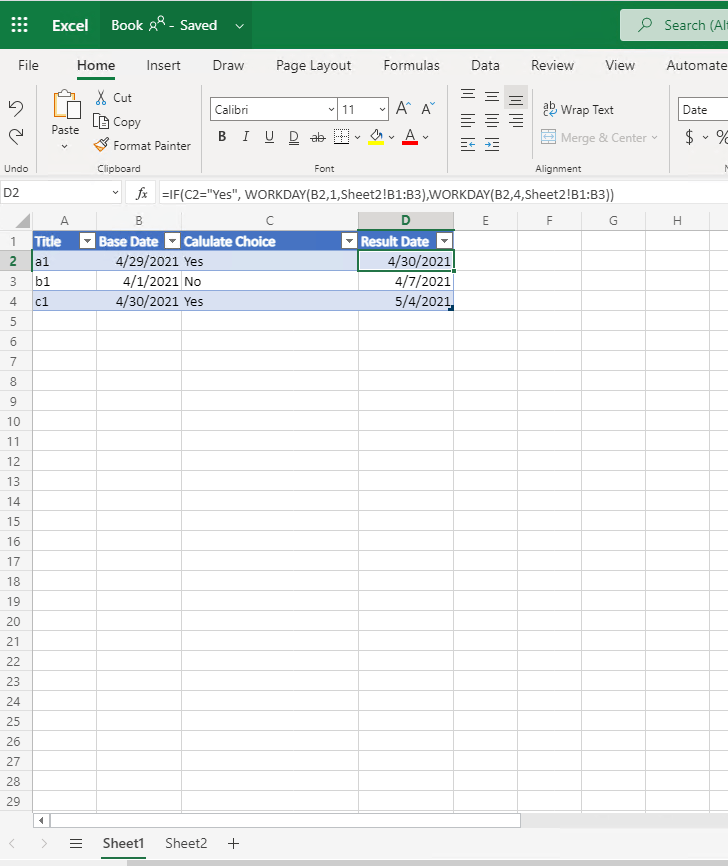Apply yellow fill color bucket
The height and width of the screenshot is (866, 728).
point(376,136)
